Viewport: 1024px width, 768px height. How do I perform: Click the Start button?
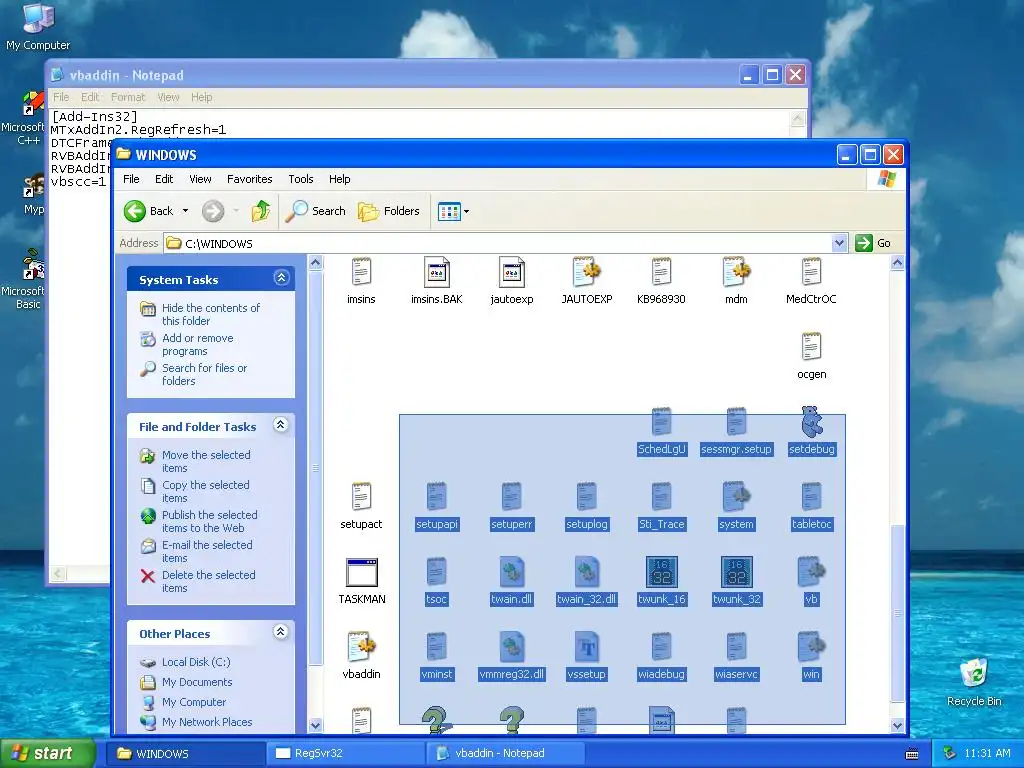pyautogui.click(x=48, y=753)
